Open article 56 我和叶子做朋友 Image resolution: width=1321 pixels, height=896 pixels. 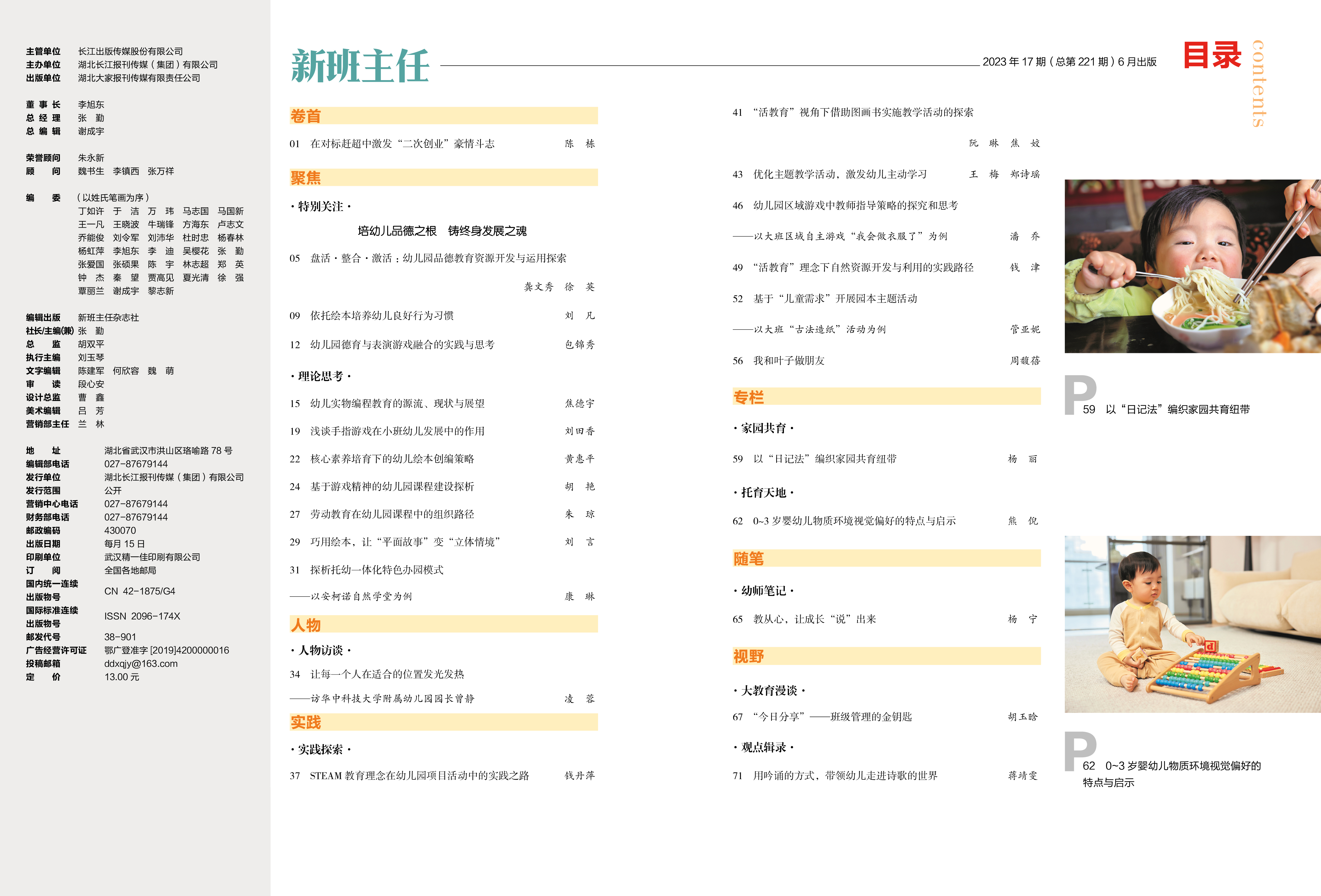tap(788, 361)
